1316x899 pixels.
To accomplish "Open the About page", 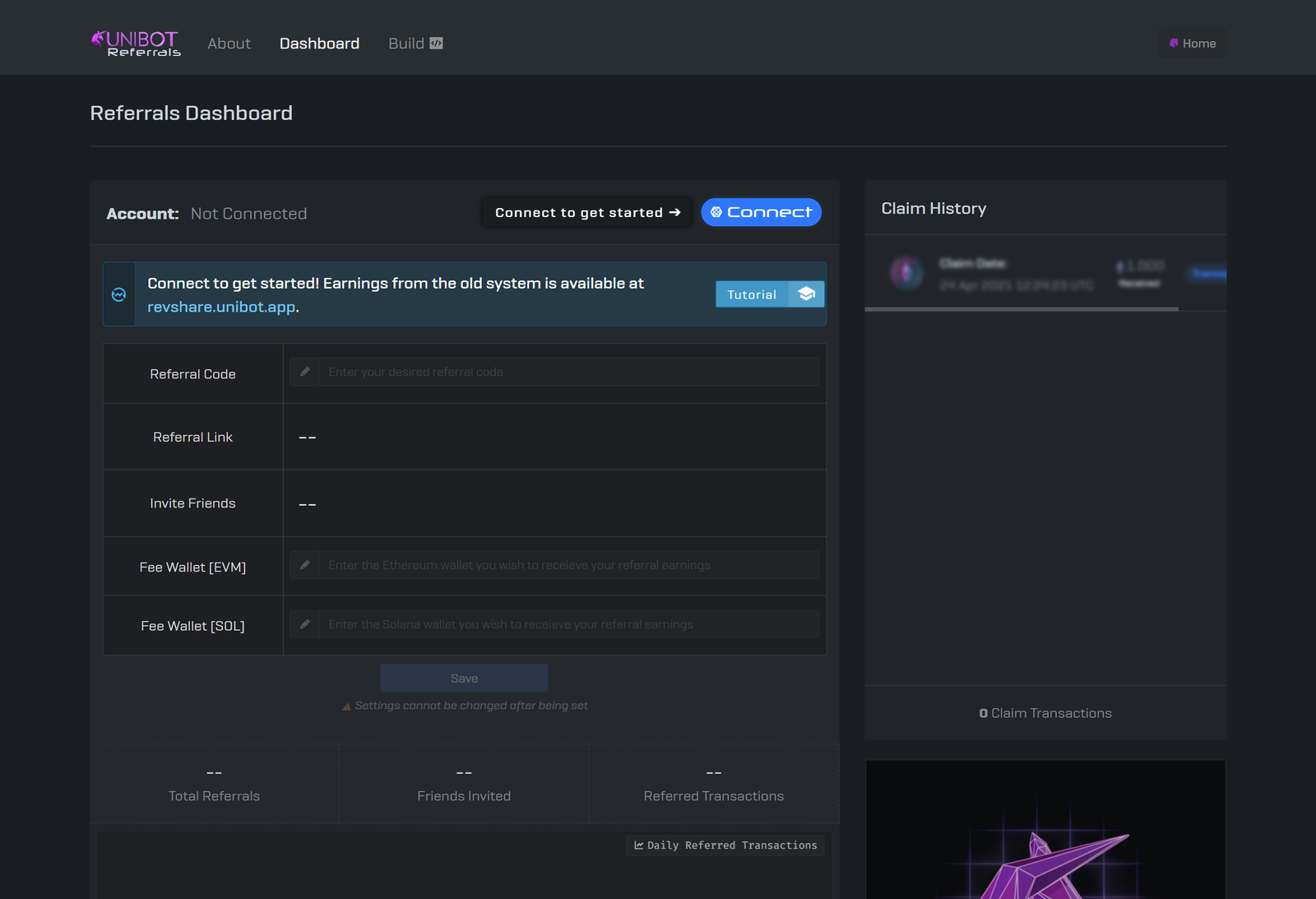I will coord(228,44).
